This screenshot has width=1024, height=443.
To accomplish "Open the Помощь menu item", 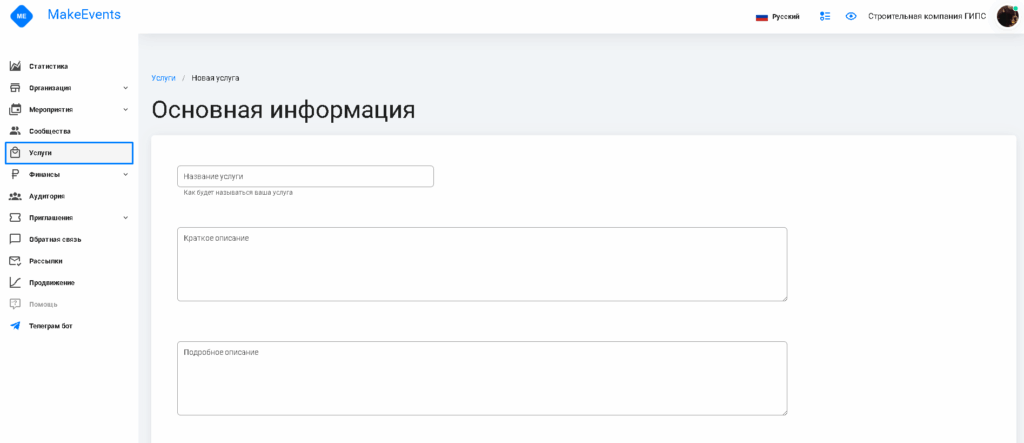I will pos(43,304).
